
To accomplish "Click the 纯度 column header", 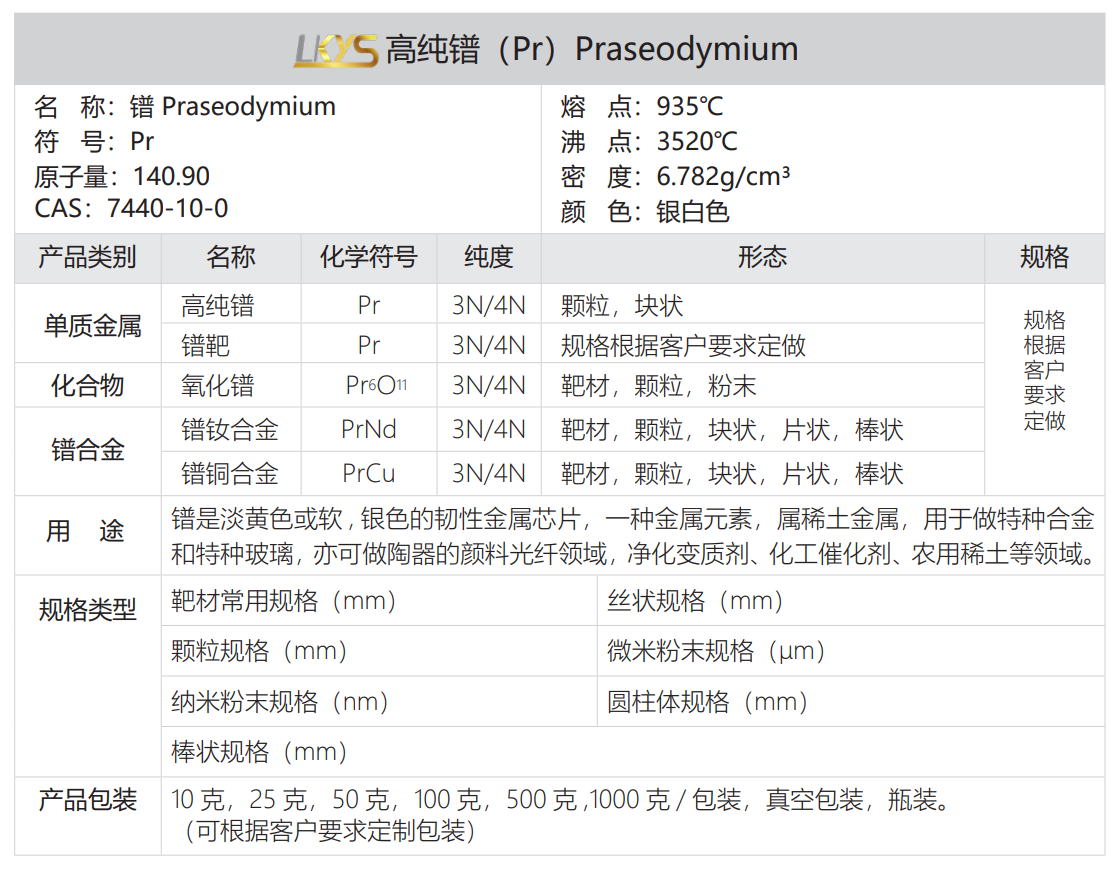I will 488,258.
